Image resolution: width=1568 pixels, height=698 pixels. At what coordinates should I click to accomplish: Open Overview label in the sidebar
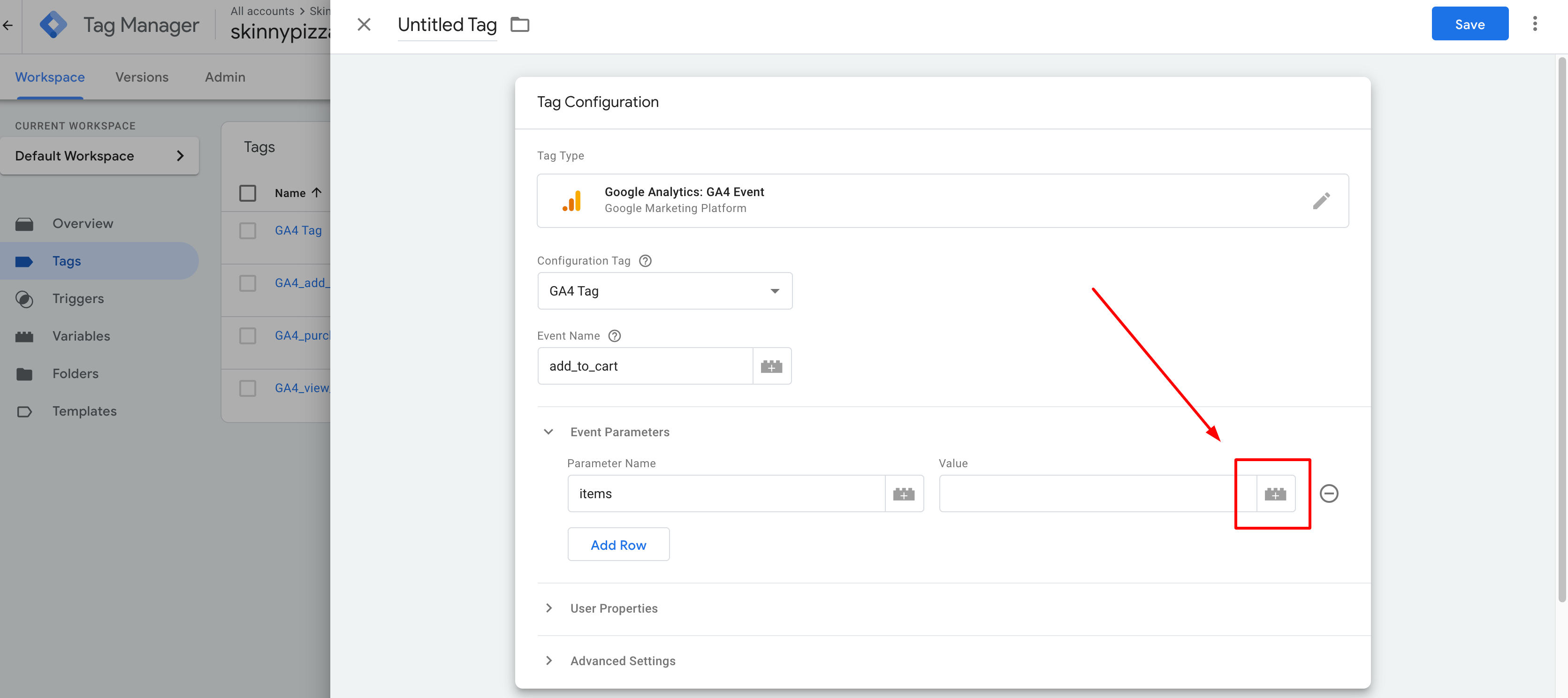83,223
